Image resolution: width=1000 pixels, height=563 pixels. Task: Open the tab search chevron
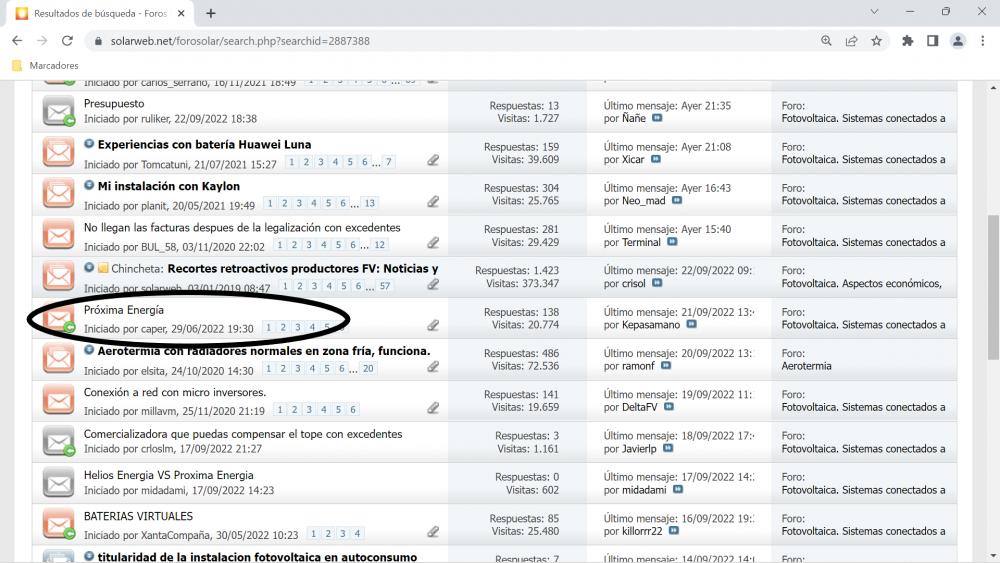pyautogui.click(x=874, y=11)
